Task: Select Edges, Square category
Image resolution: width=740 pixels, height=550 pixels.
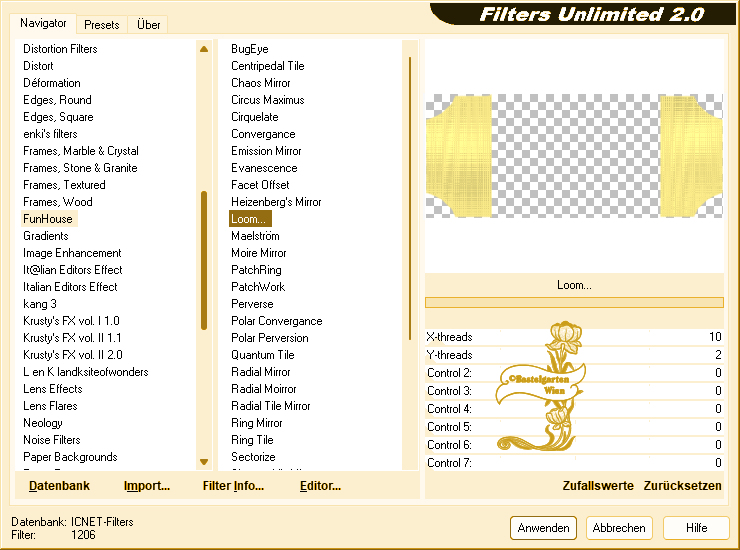Action: pyautogui.click(x=58, y=117)
